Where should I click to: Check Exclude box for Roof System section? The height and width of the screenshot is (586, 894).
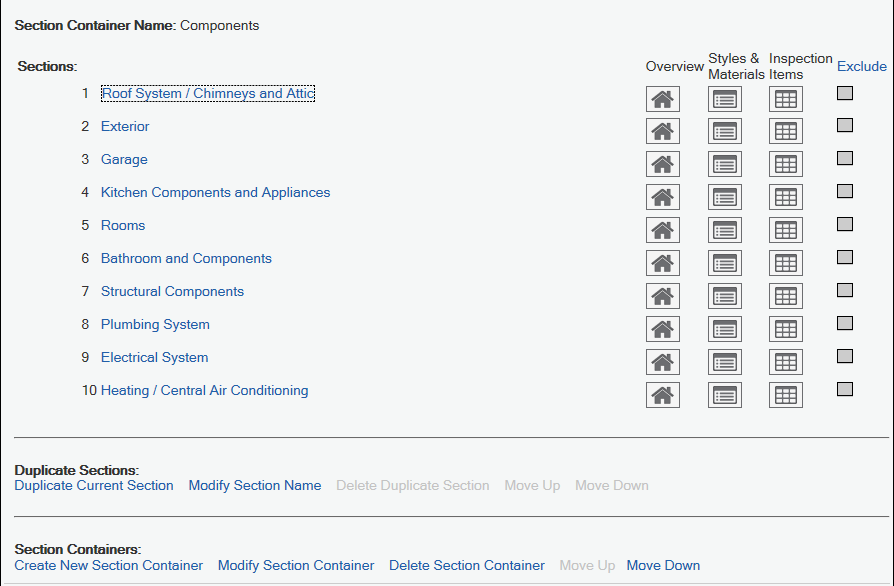click(x=845, y=93)
